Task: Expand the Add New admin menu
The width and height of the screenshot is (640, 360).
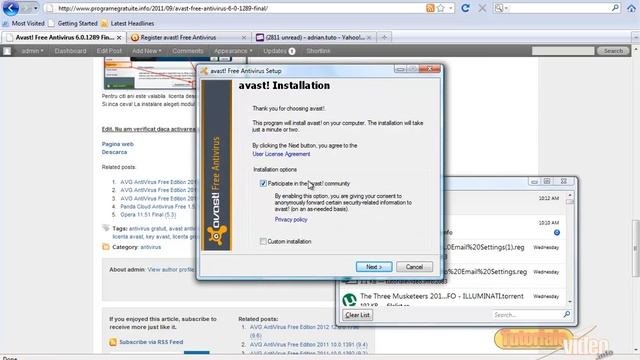Action: click(x=147, y=51)
